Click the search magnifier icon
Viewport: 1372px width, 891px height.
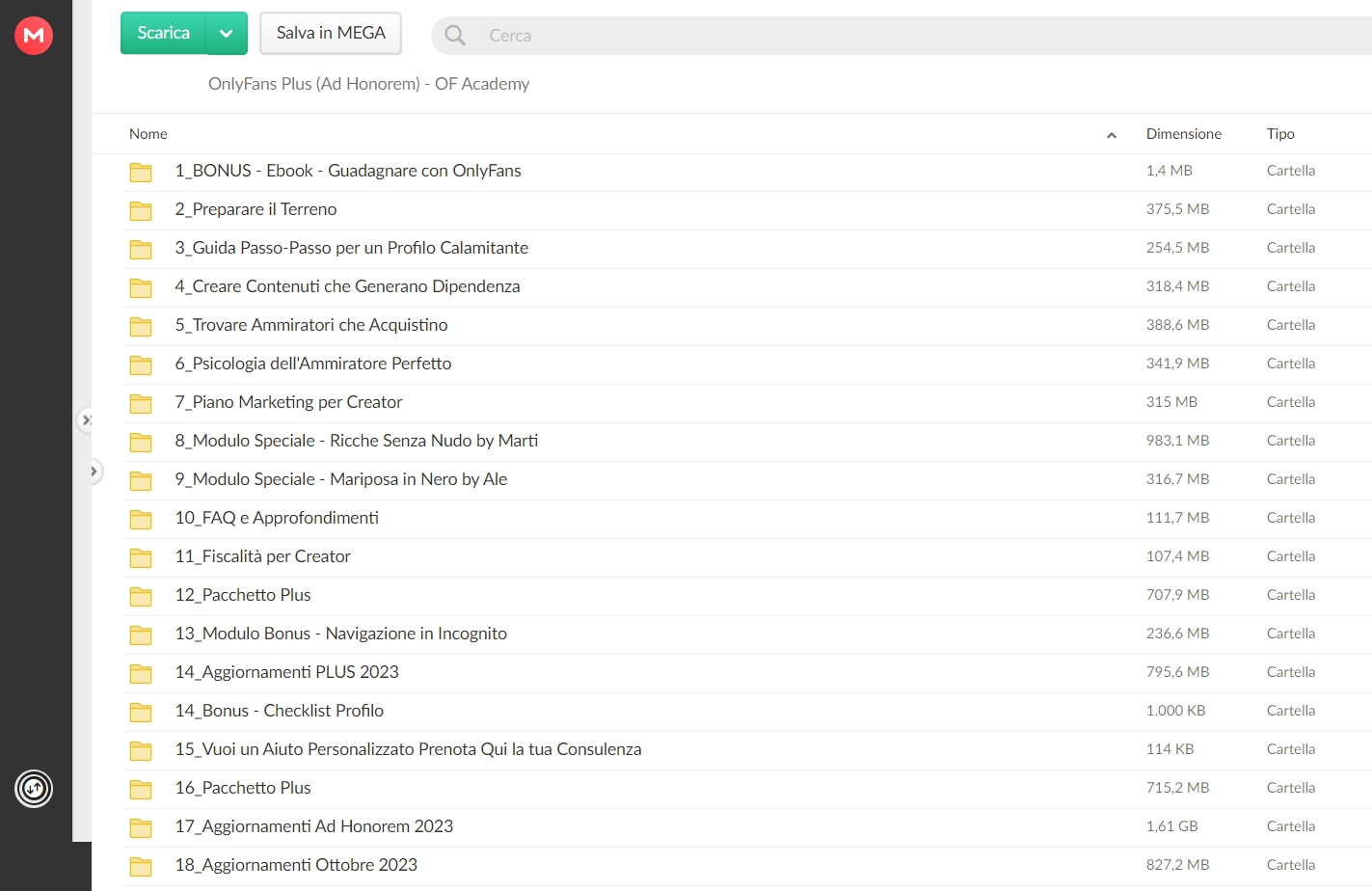coord(455,36)
